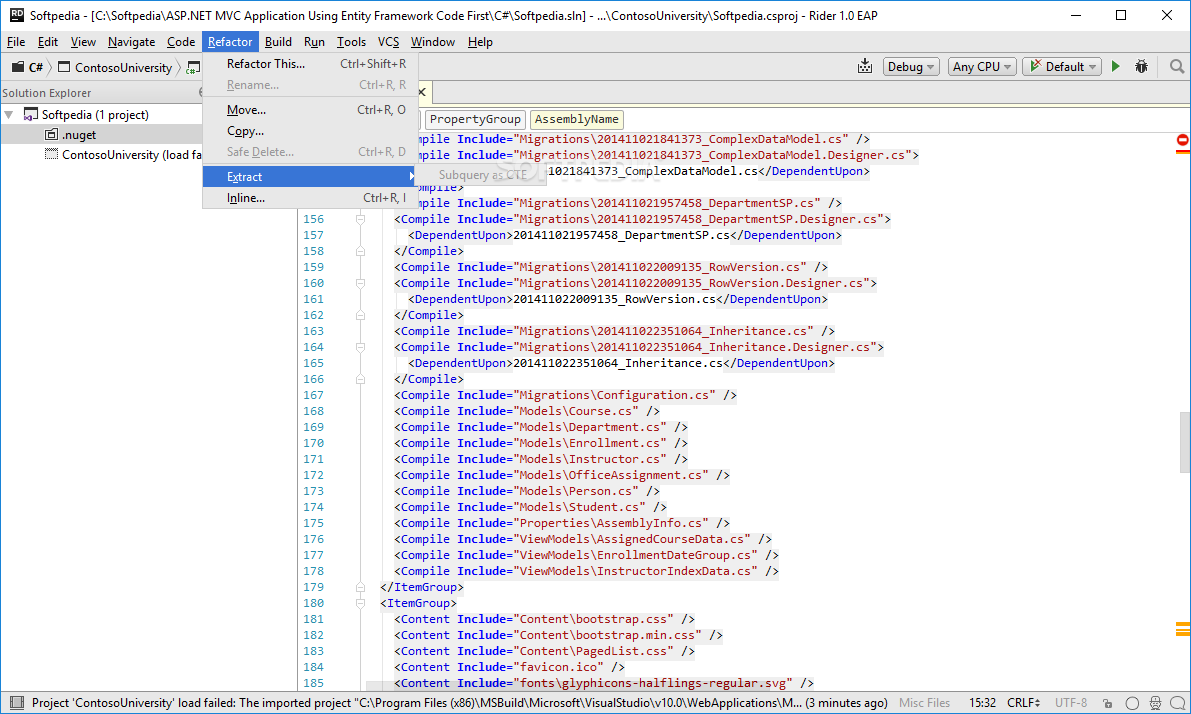Click the circle indicator in status bar

(1132, 703)
